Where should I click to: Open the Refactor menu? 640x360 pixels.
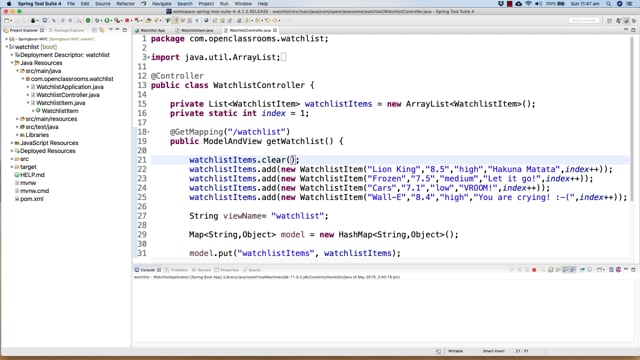pos(125,4)
